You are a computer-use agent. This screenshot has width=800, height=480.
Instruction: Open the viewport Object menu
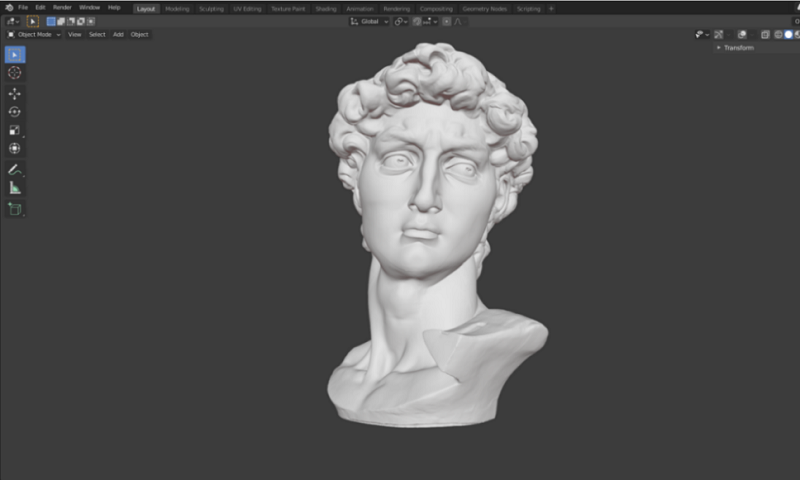click(x=139, y=35)
